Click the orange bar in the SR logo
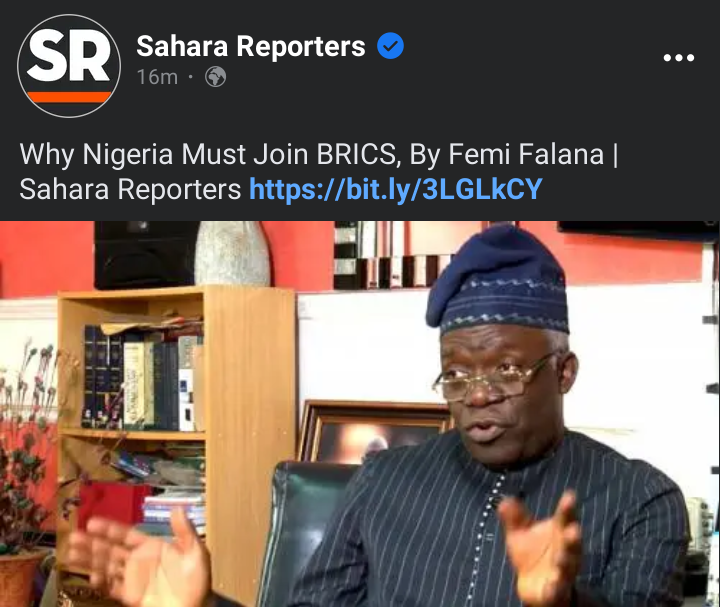Viewport: 720px width, 607px height. coord(69,97)
